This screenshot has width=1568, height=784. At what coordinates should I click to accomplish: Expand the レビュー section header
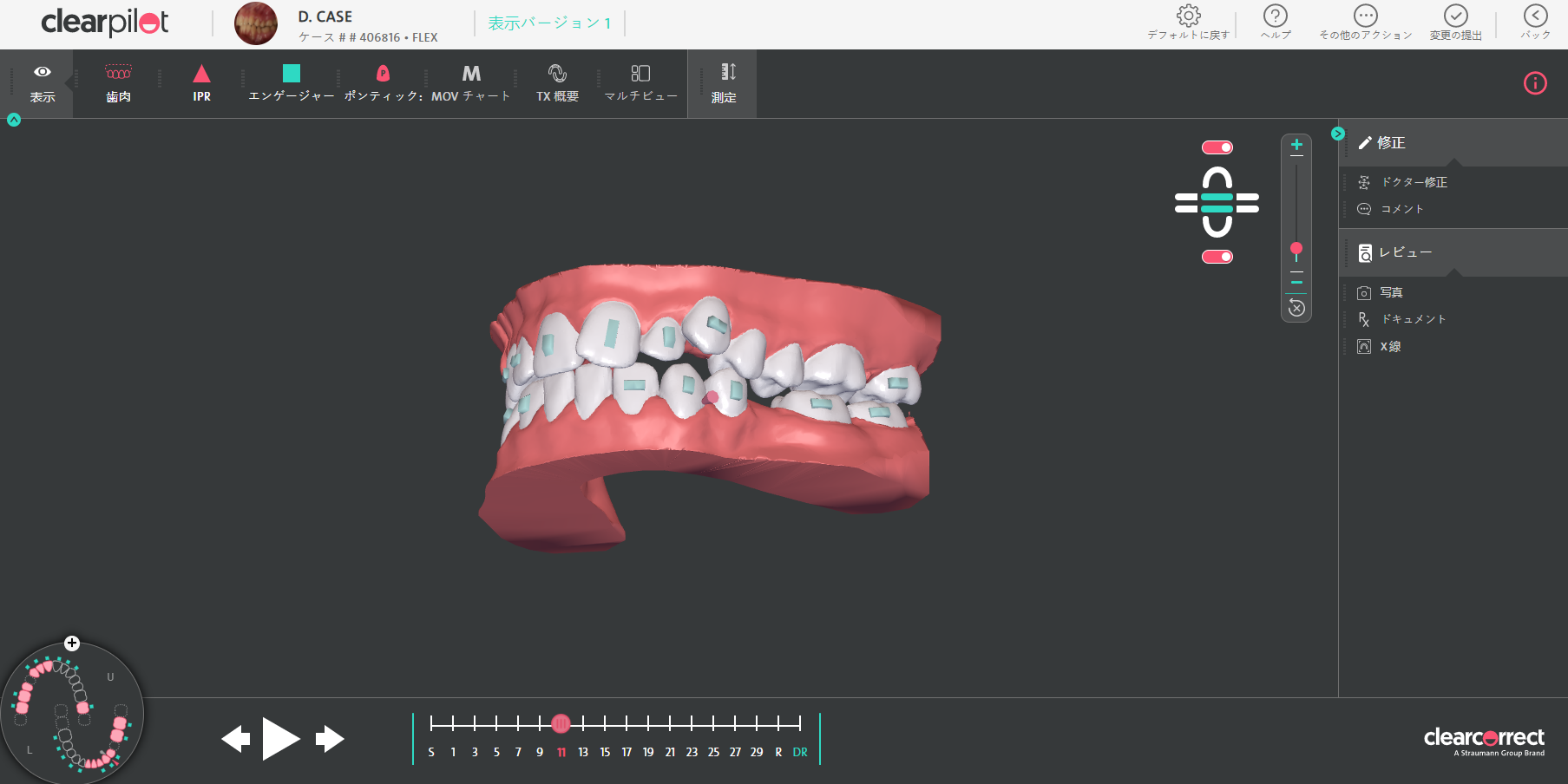[x=1453, y=252]
